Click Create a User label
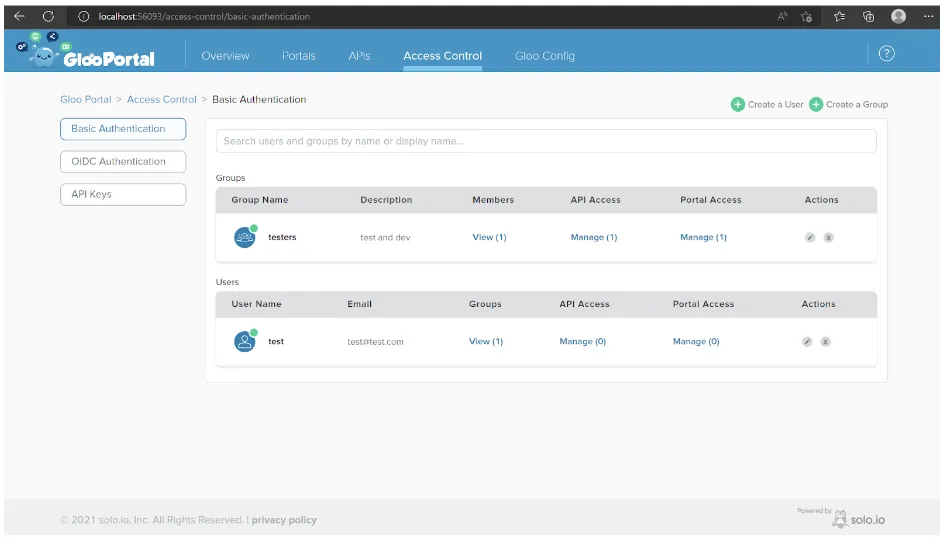Image resolution: width=944 pixels, height=539 pixels. tap(775, 104)
